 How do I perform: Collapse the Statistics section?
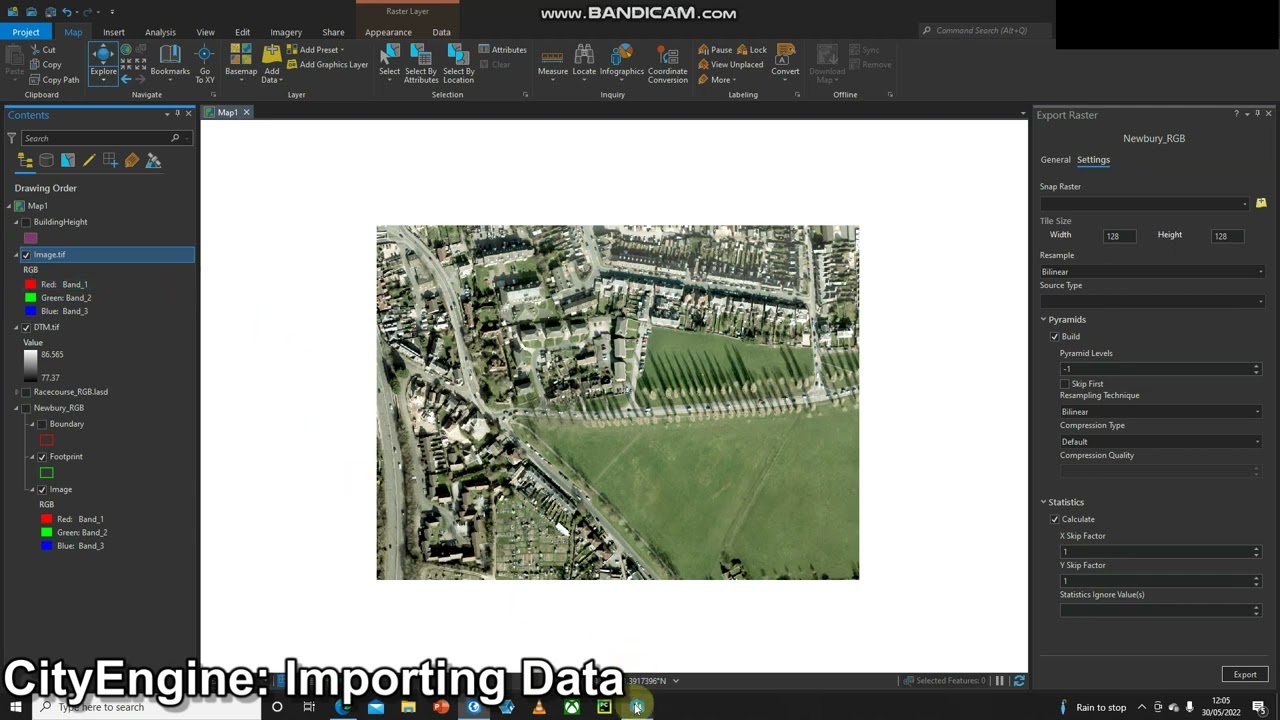point(1043,502)
